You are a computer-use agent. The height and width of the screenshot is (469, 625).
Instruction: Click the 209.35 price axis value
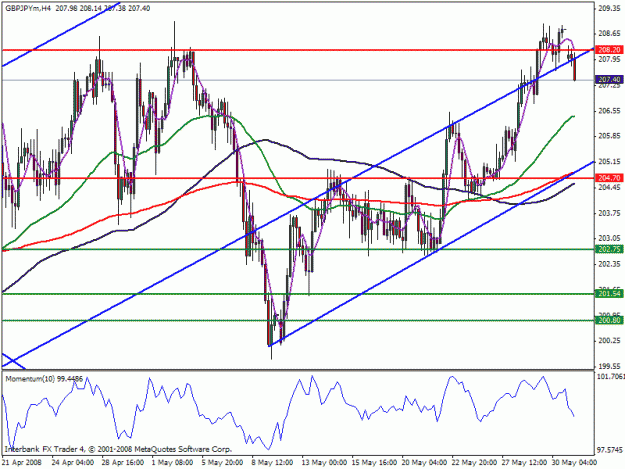pos(609,8)
